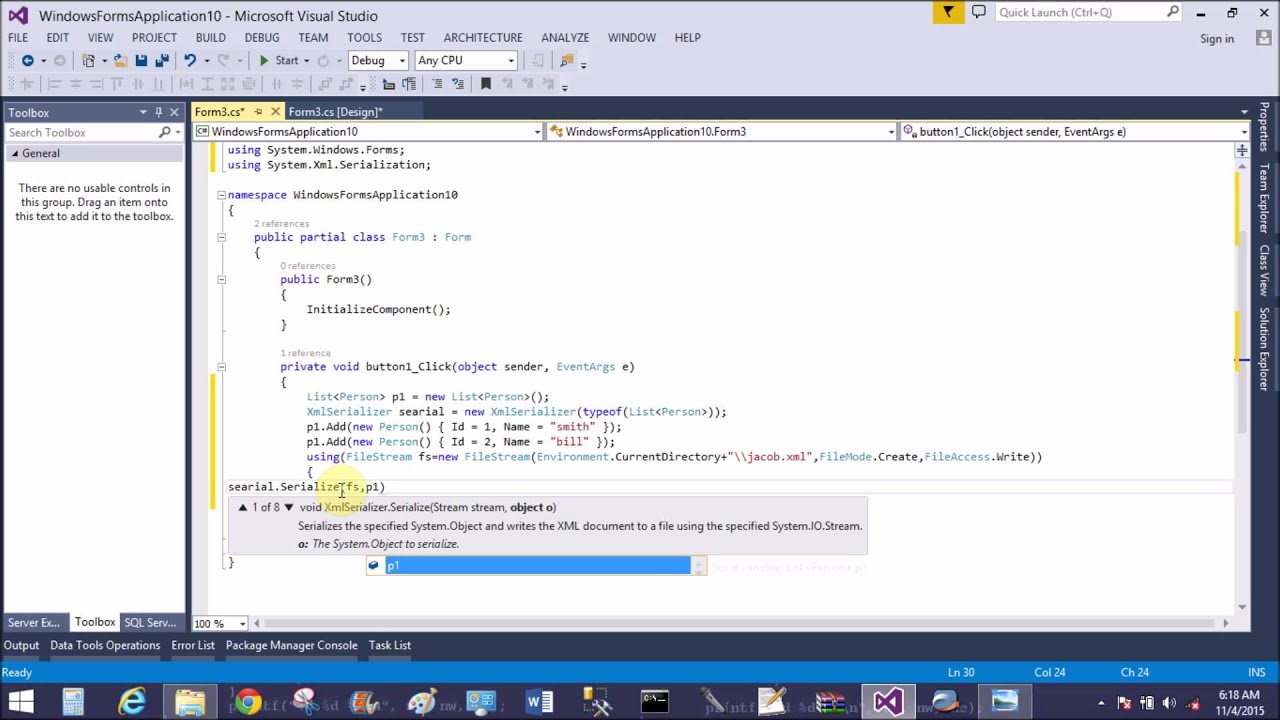This screenshot has width=1280, height=720.
Task: Close the Form3.cs tab
Action: [x=275, y=112]
